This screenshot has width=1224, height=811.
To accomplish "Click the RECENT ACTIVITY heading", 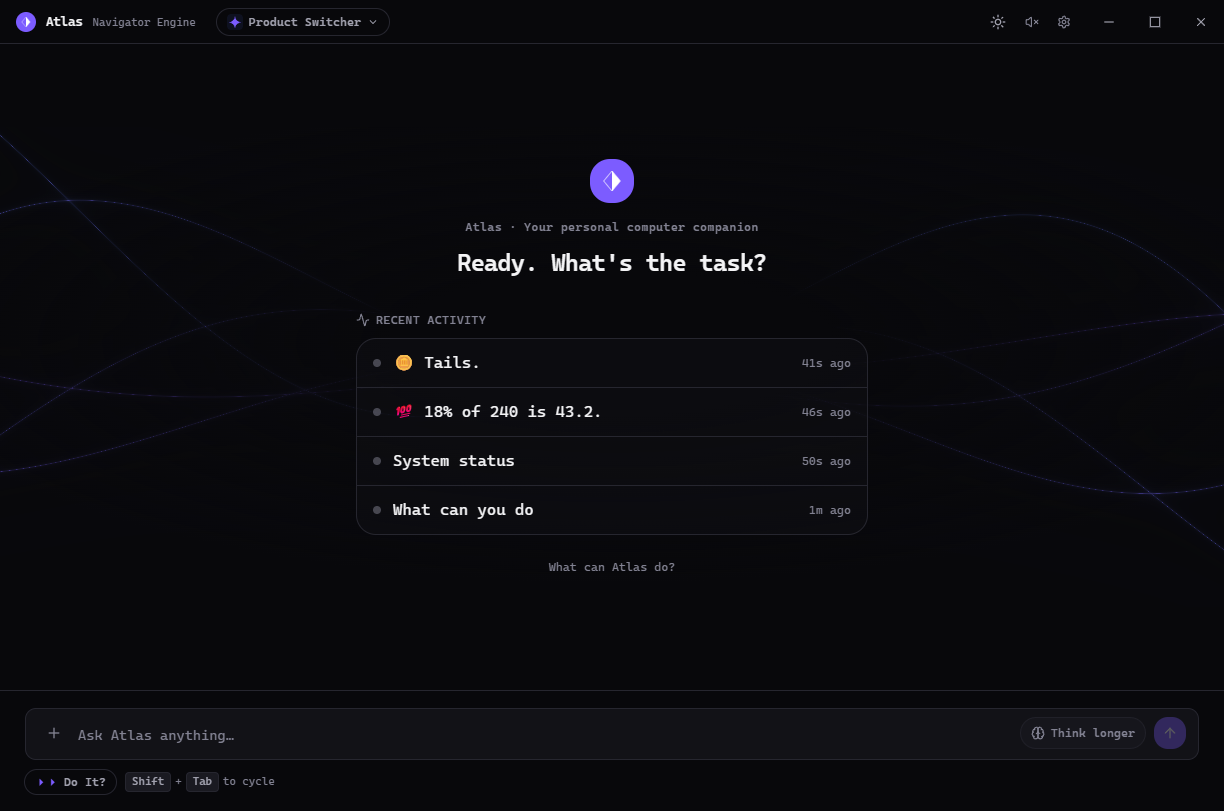I will click(x=431, y=320).
